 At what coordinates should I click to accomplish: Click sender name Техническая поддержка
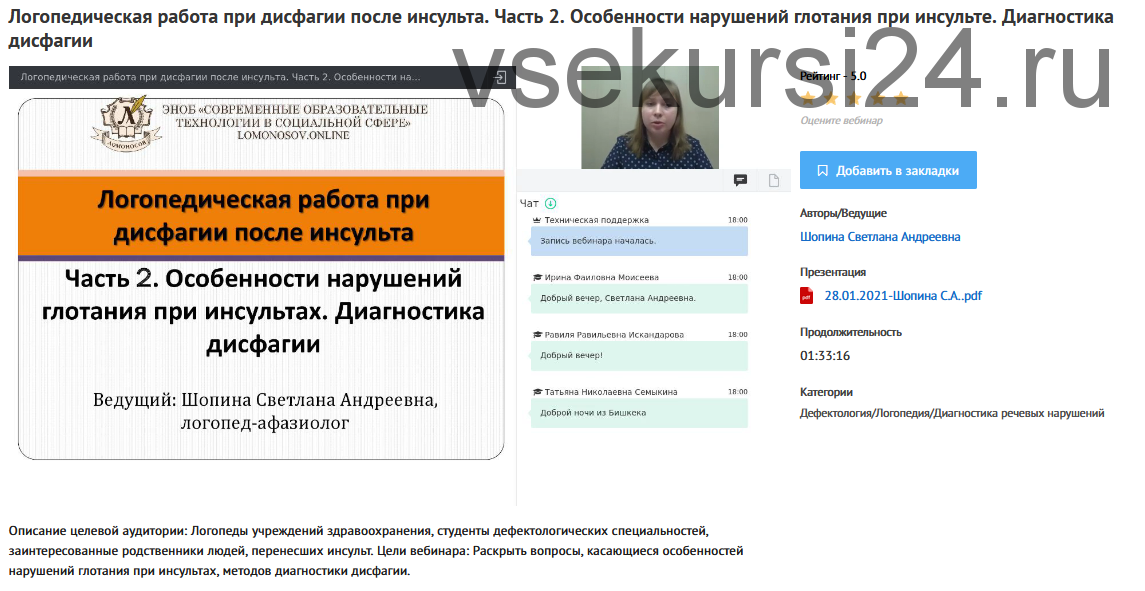click(597, 220)
